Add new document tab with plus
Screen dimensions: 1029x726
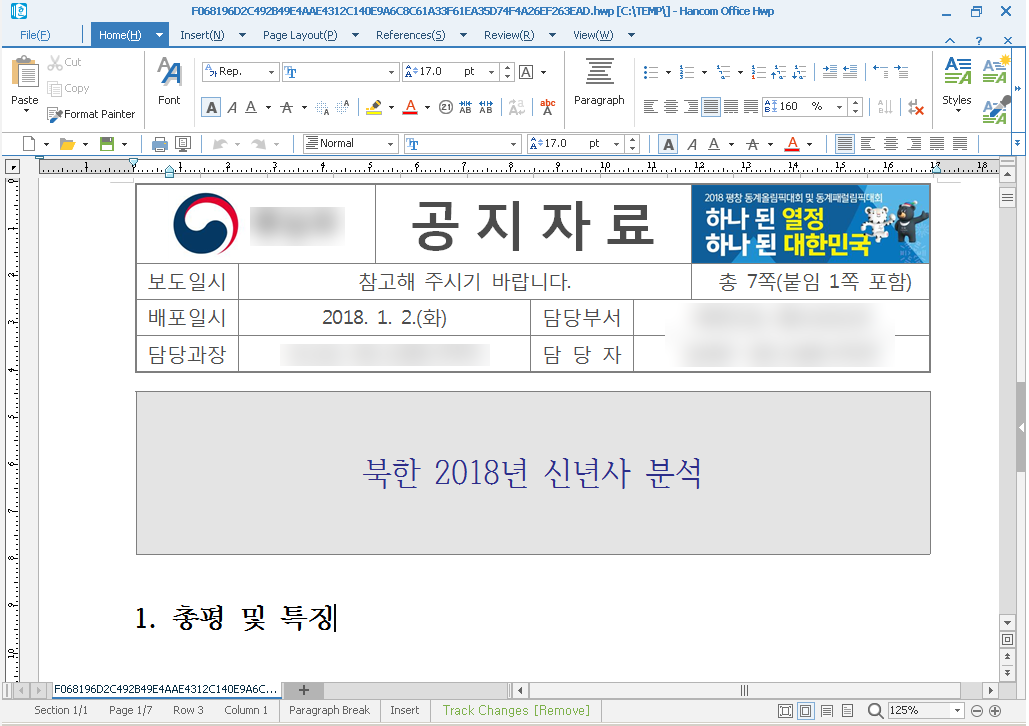tap(303, 690)
